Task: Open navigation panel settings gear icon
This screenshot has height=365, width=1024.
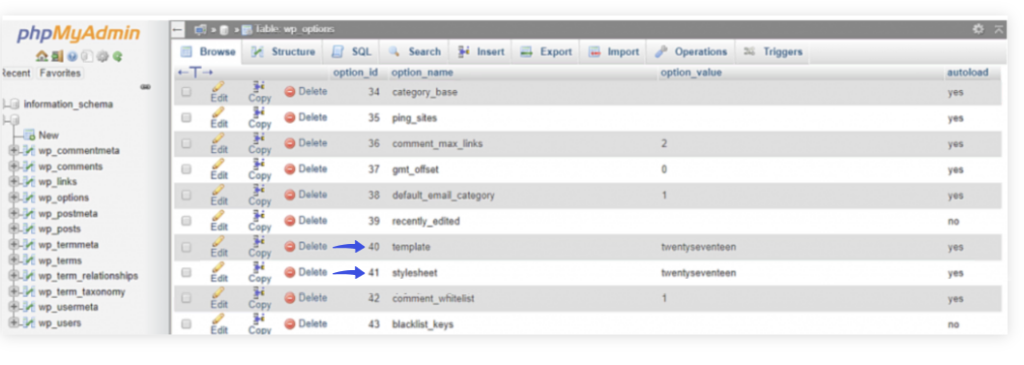Action: 103,56
